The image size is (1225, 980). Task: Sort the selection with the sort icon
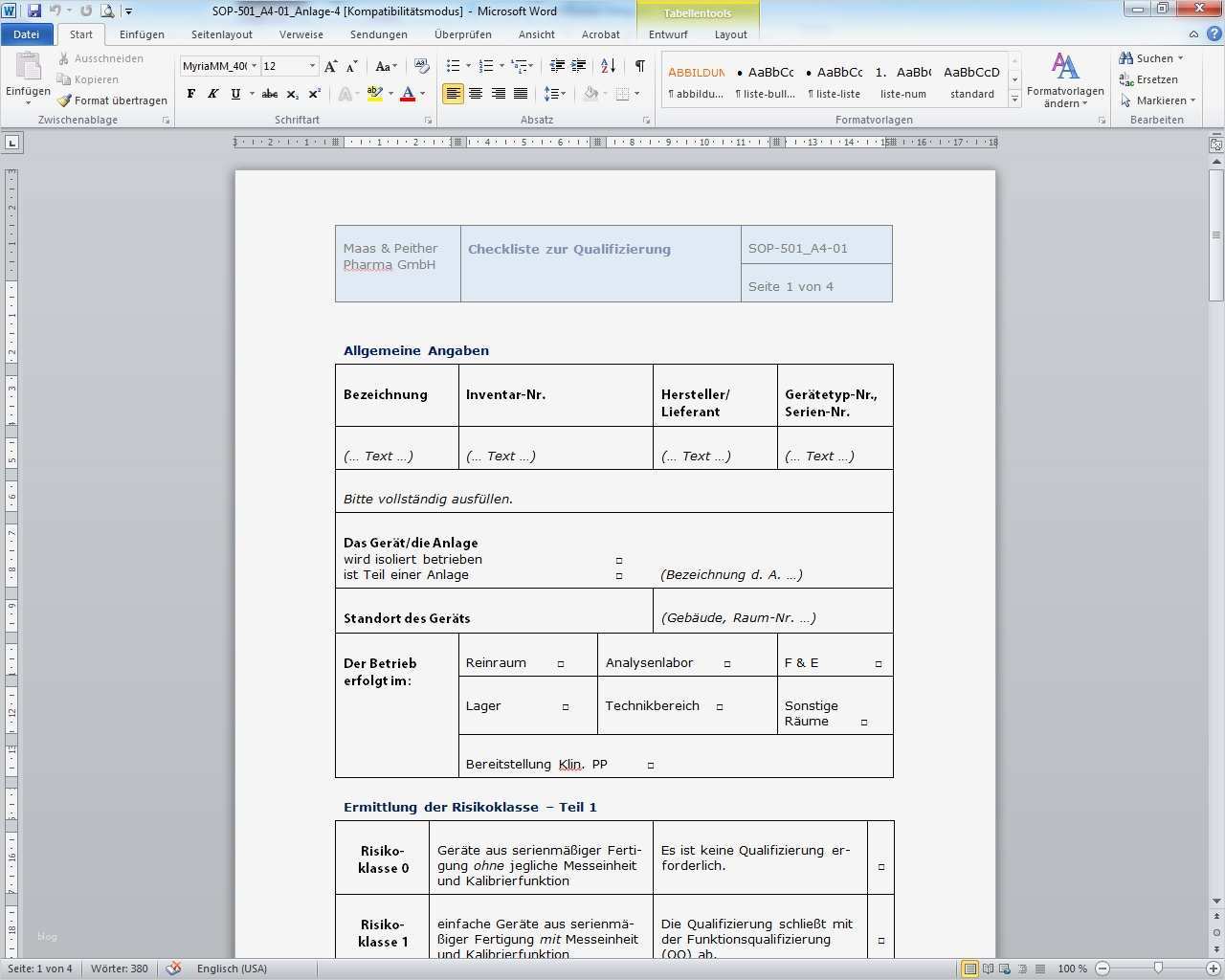(x=608, y=66)
